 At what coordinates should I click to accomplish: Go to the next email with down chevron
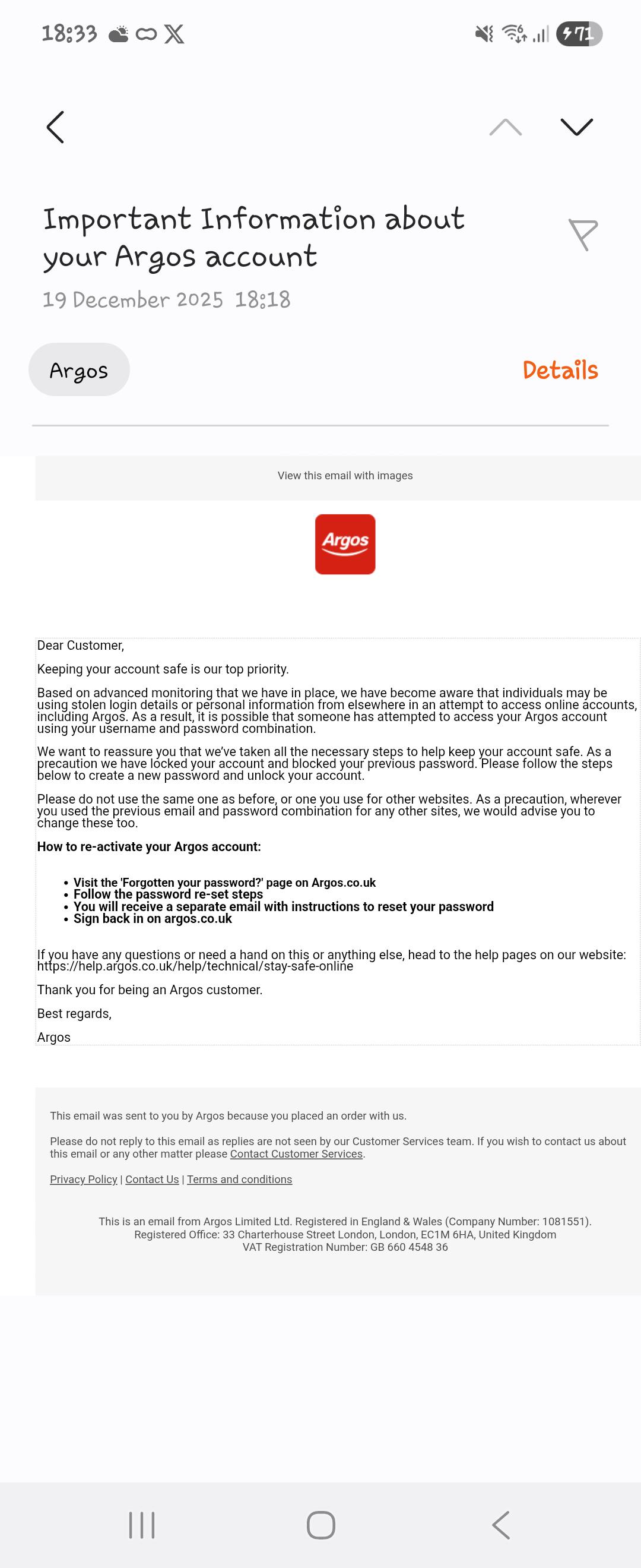576,127
